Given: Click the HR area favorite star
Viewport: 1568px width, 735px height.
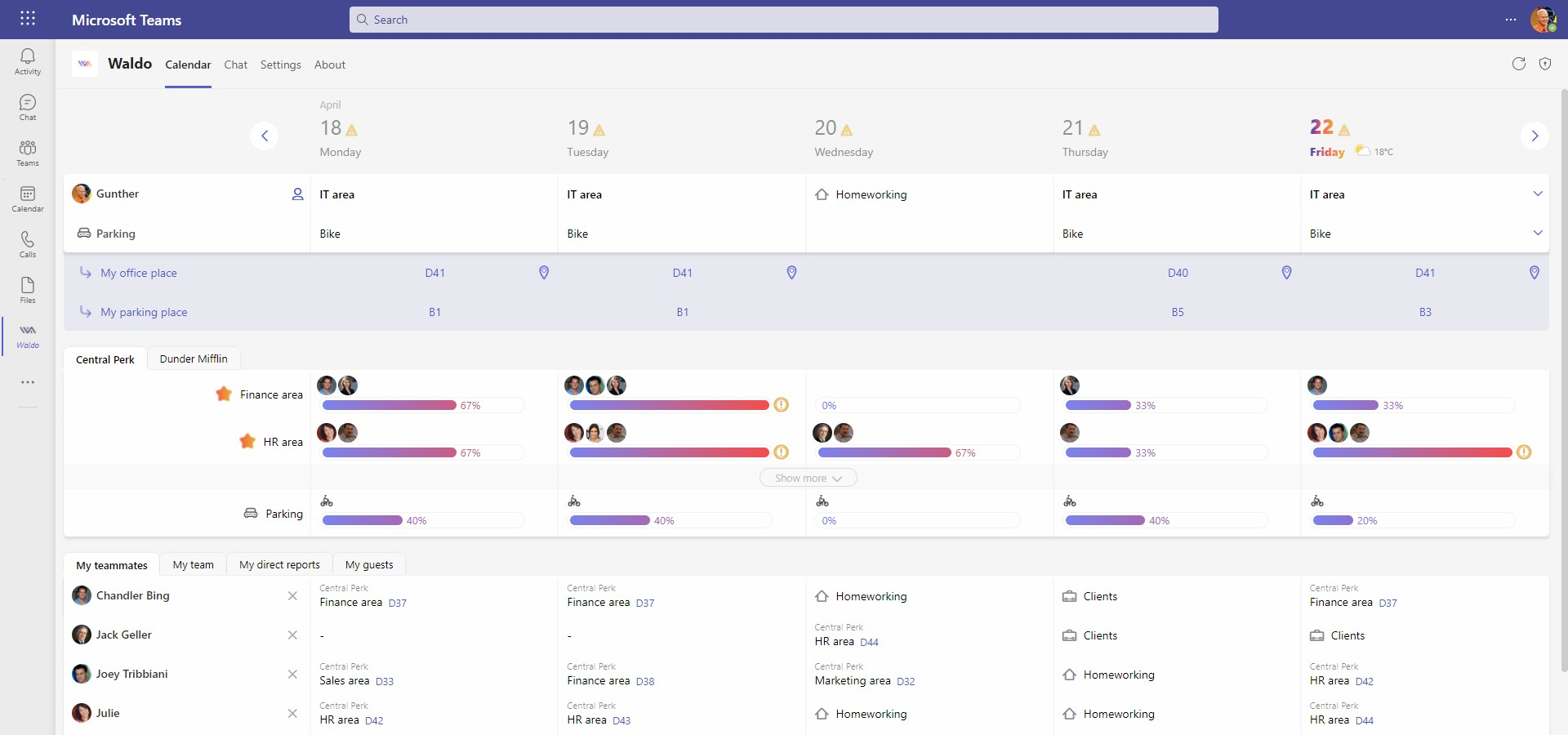Looking at the screenshot, I should click(x=247, y=441).
